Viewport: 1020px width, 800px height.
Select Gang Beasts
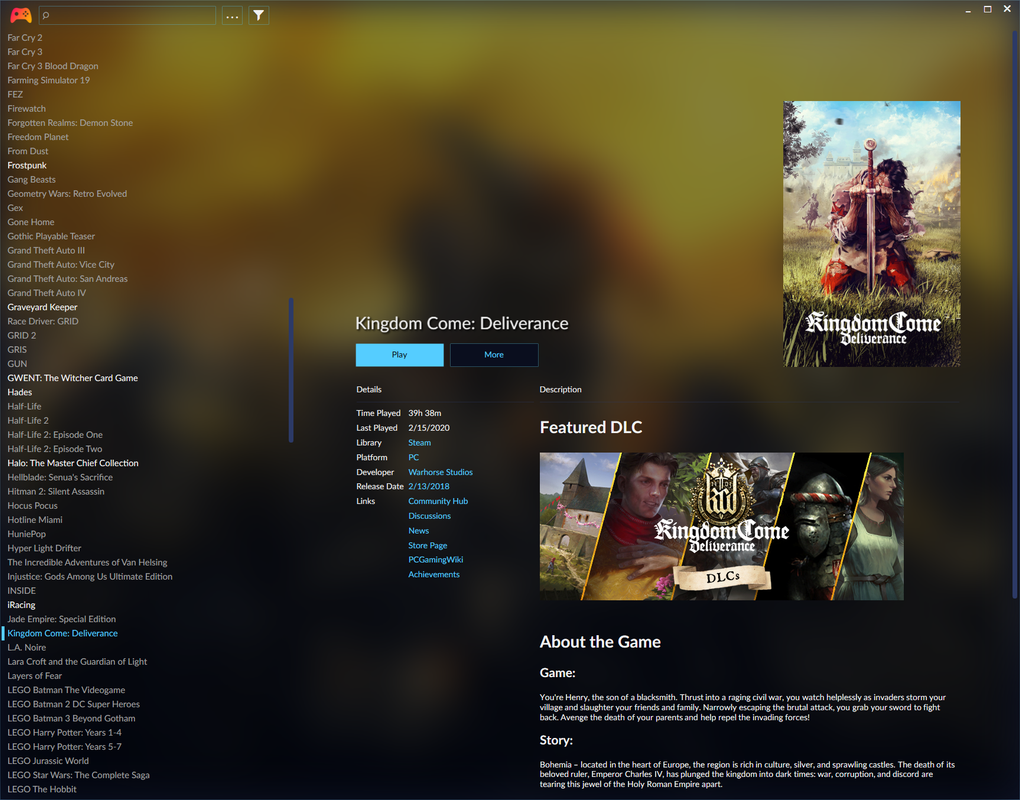click(x=31, y=180)
